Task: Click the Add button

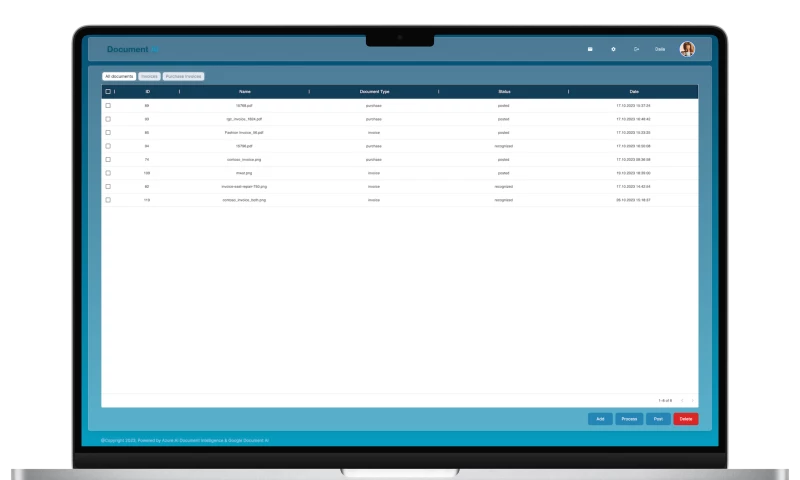Action: 600,419
